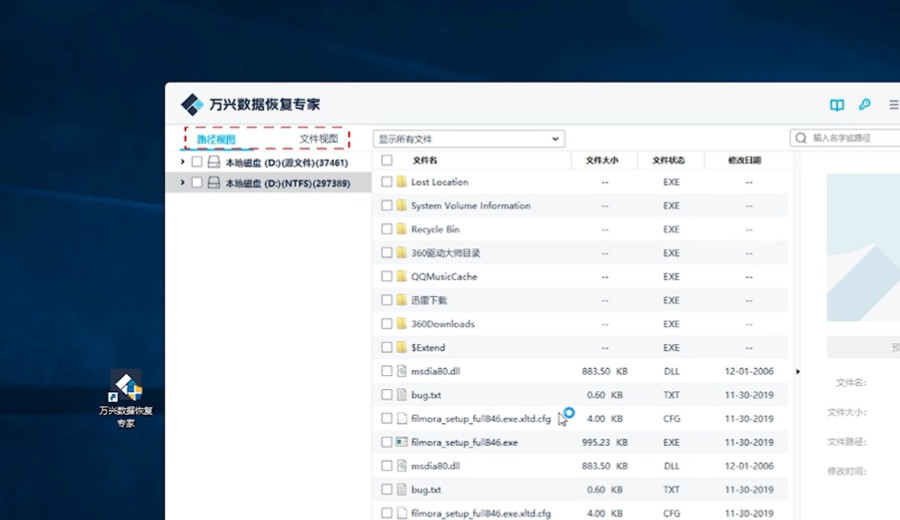The width and height of the screenshot is (900, 520).
Task: Check the box for Lost Location
Action: [387, 181]
